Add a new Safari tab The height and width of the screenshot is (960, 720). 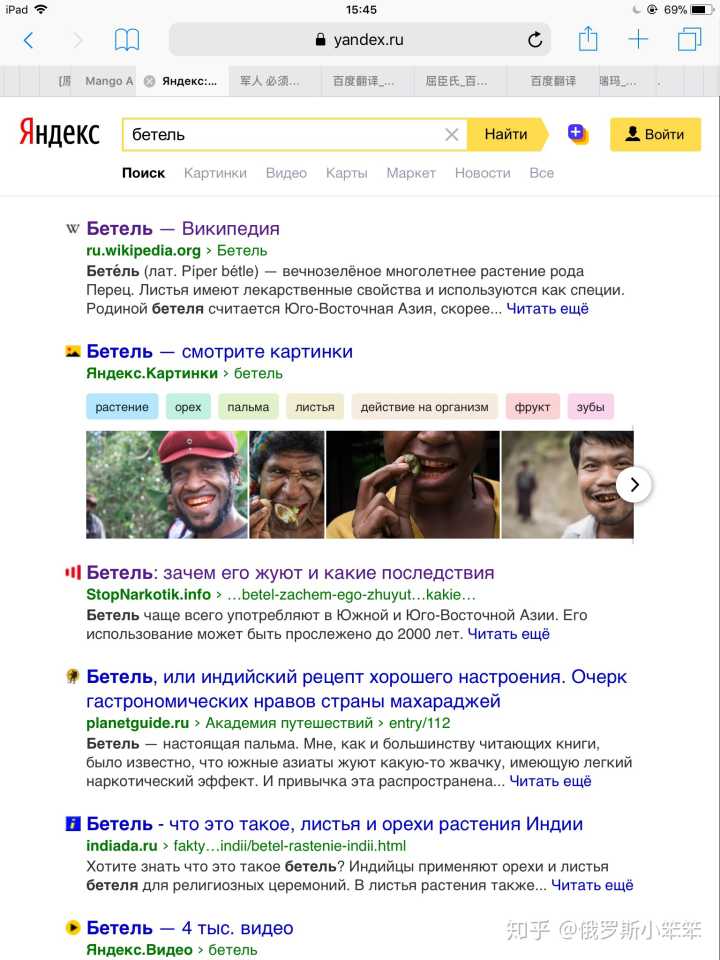638,40
